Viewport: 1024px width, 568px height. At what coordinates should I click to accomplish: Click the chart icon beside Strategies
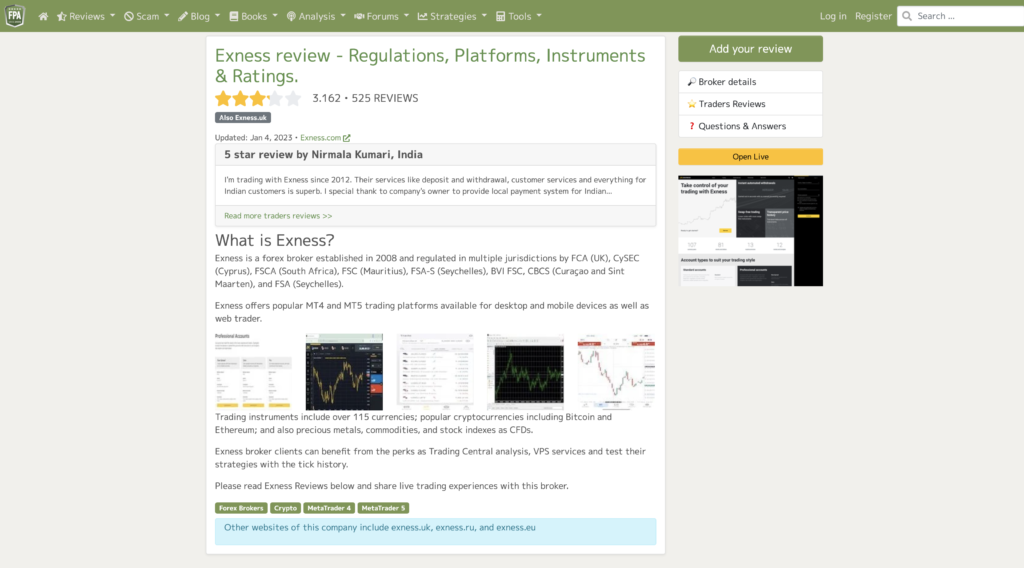click(x=423, y=16)
